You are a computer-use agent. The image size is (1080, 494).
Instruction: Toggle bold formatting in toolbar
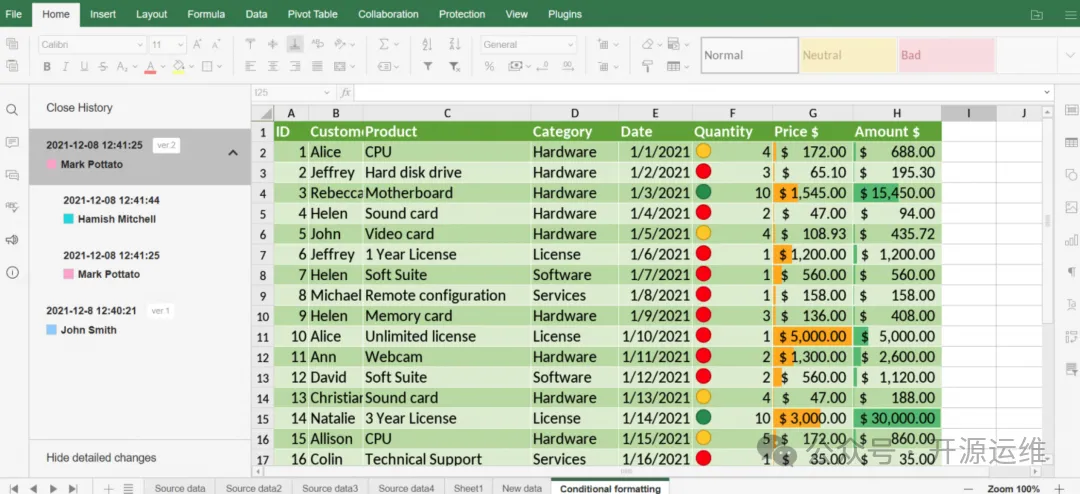47,67
